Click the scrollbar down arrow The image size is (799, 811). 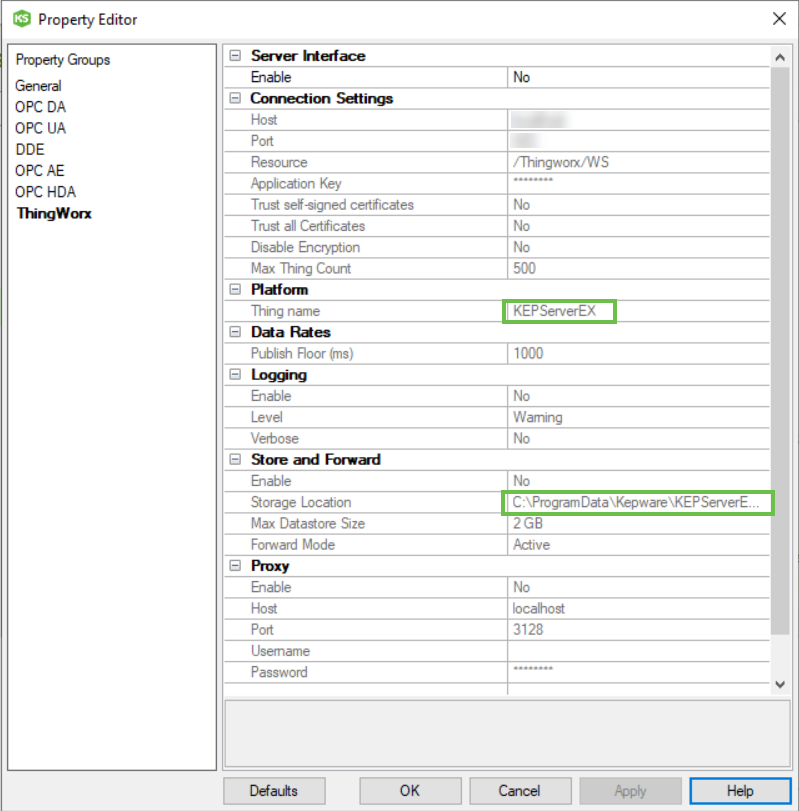click(x=781, y=684)
